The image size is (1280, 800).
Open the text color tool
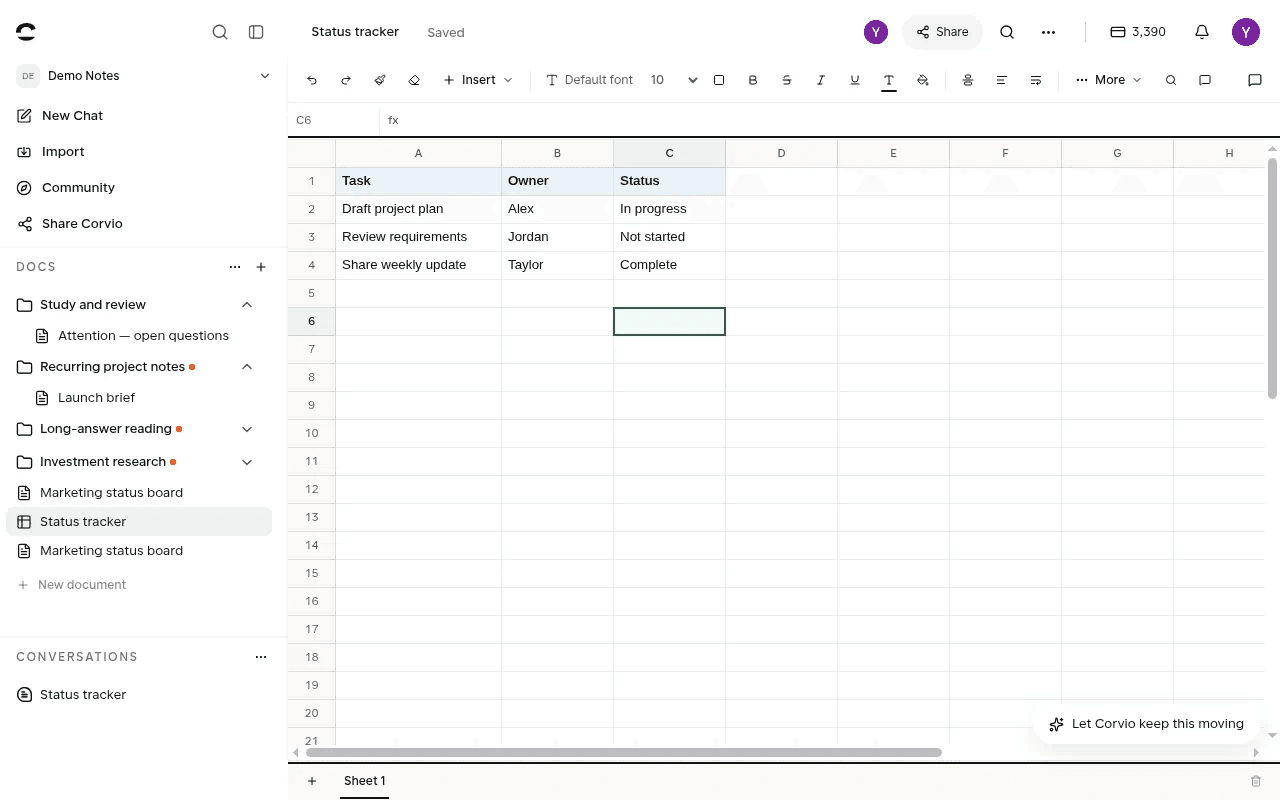click(888, 80)
